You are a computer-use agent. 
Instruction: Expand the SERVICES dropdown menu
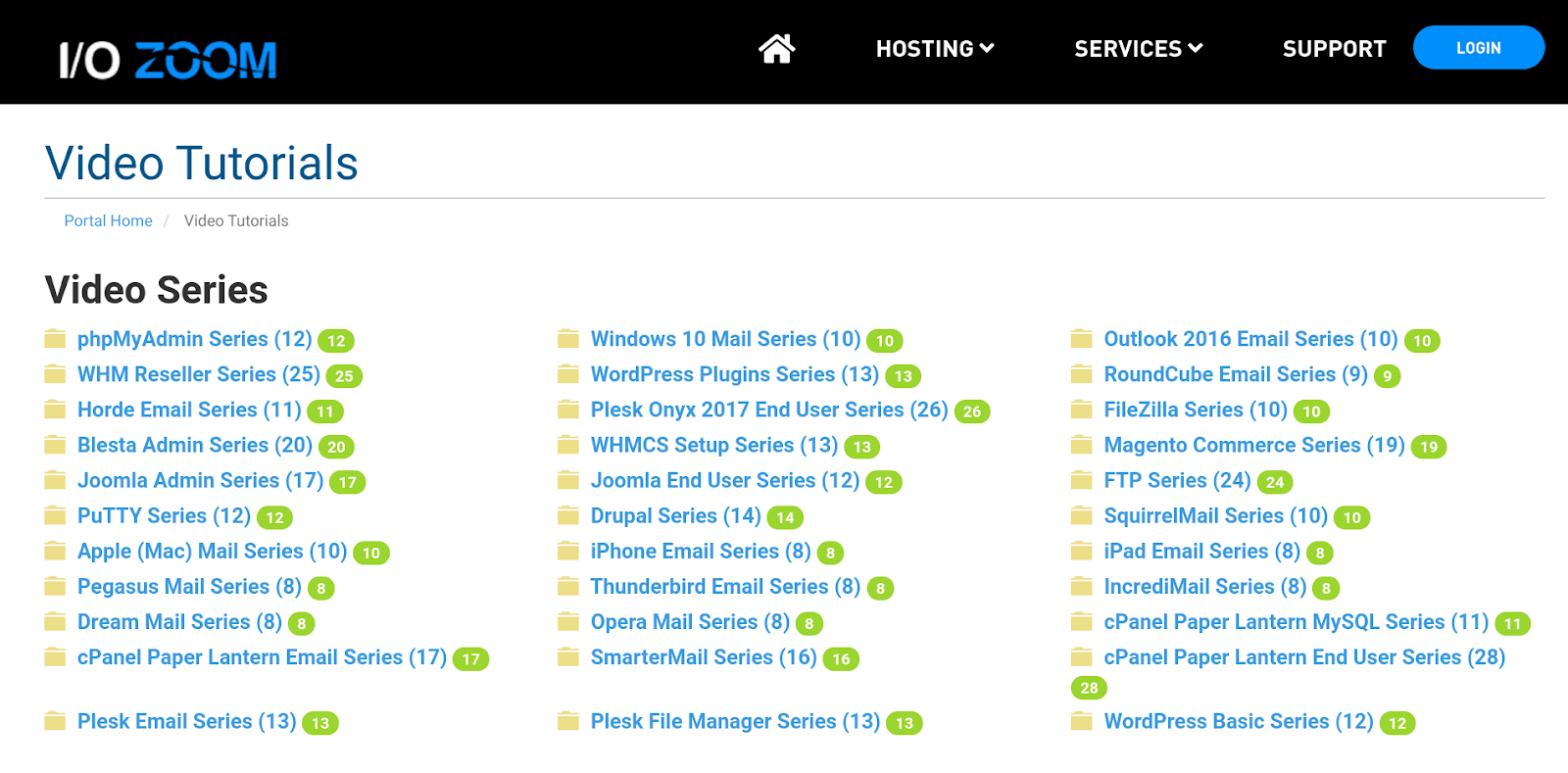tap(1139, 48)
